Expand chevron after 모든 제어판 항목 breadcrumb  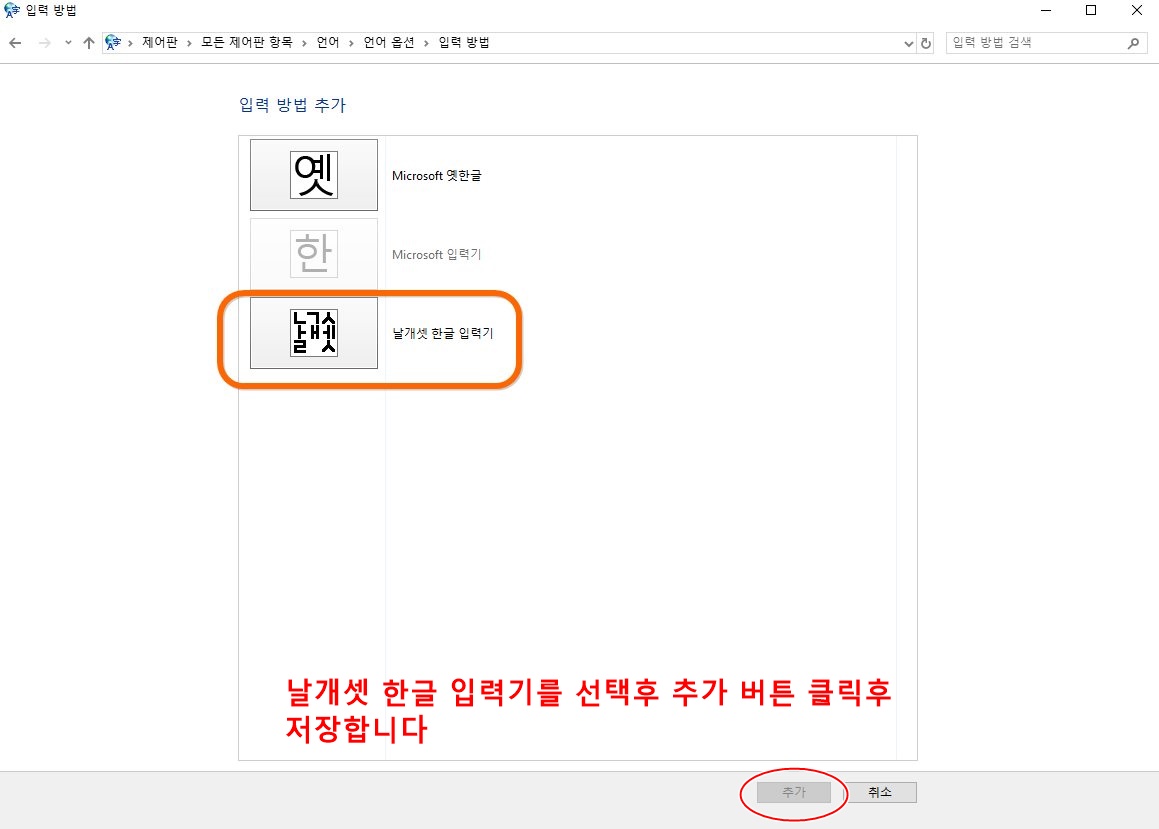[304, 43]
